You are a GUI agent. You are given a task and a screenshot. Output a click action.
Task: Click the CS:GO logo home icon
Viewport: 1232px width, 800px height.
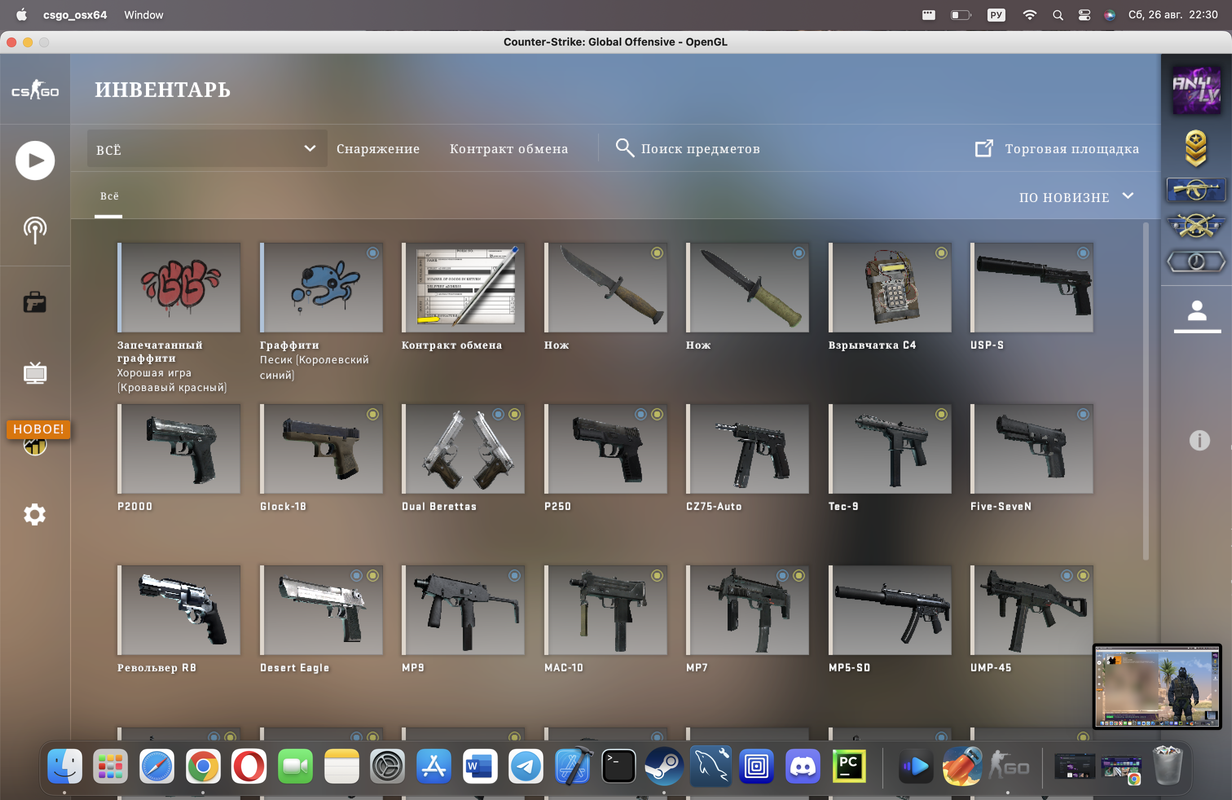[35, 91]
